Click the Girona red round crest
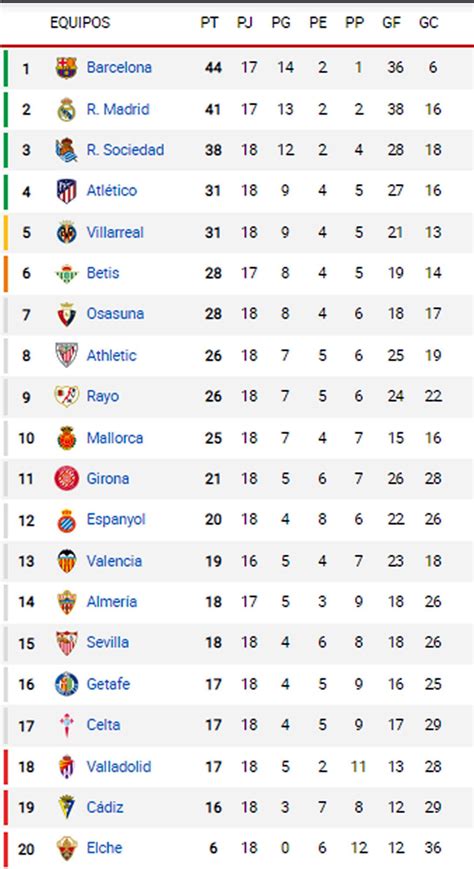This screenshot has height=869, width=474. click(67, 478)
